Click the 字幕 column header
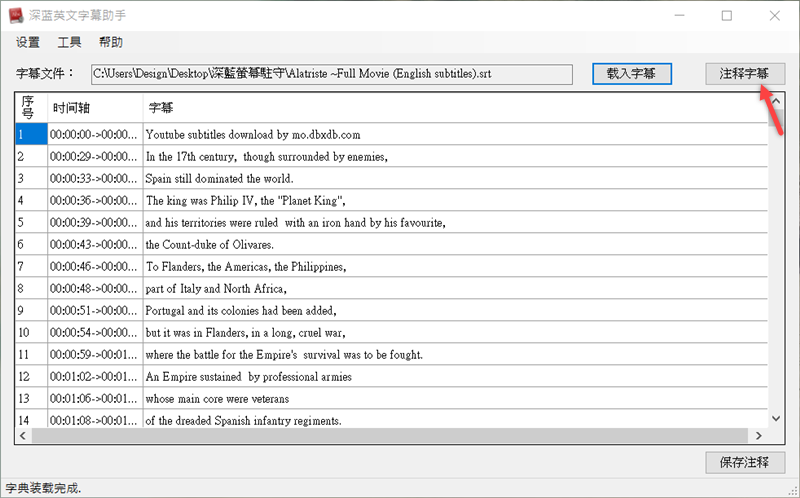800x498 pixels. pos(456,108)
